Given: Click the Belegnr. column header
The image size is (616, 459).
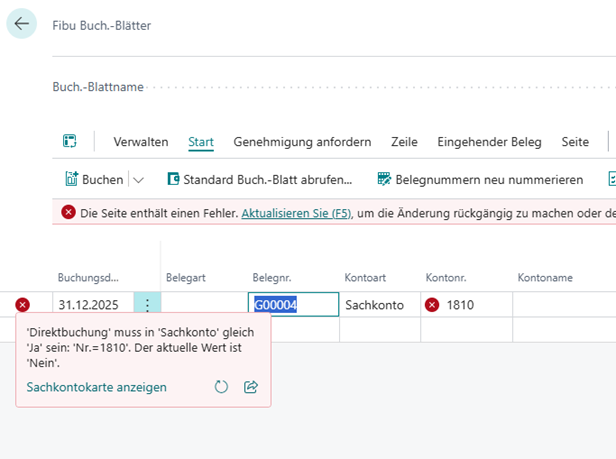Looking at the screenshot, I should click(x=272, y=277).
